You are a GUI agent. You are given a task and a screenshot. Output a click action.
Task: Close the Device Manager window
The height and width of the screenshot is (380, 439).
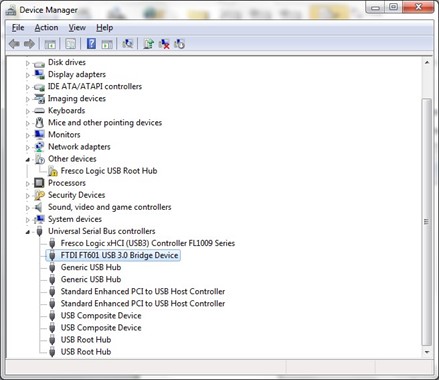tap(419, 7)
